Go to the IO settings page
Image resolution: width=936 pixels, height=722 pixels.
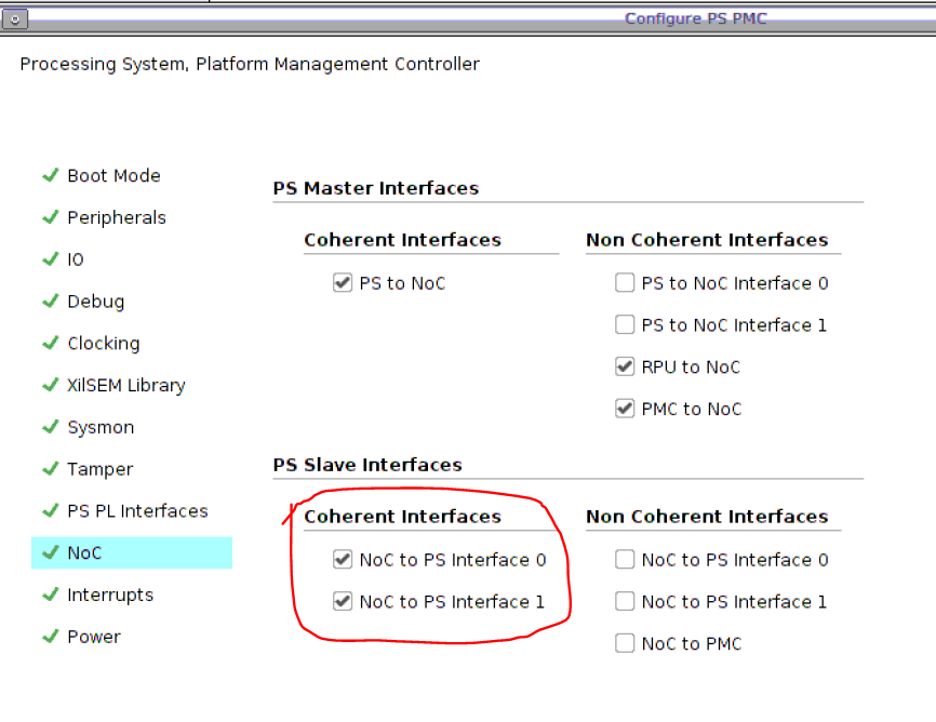coord(75,260)
